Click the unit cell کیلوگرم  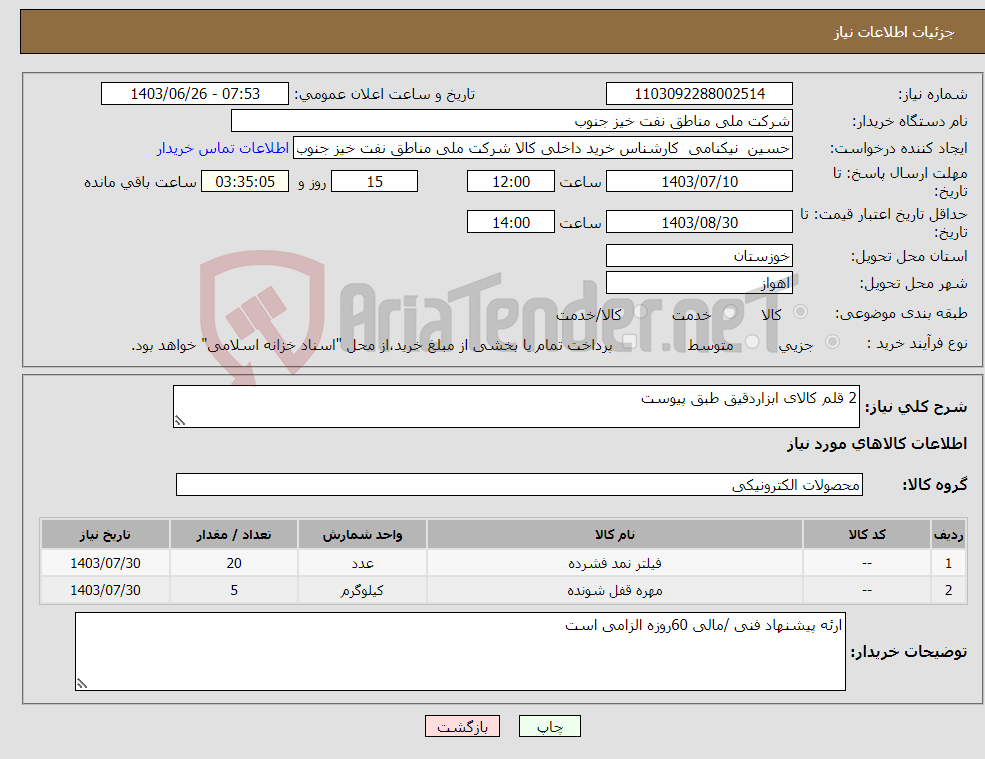coord(362,590)
